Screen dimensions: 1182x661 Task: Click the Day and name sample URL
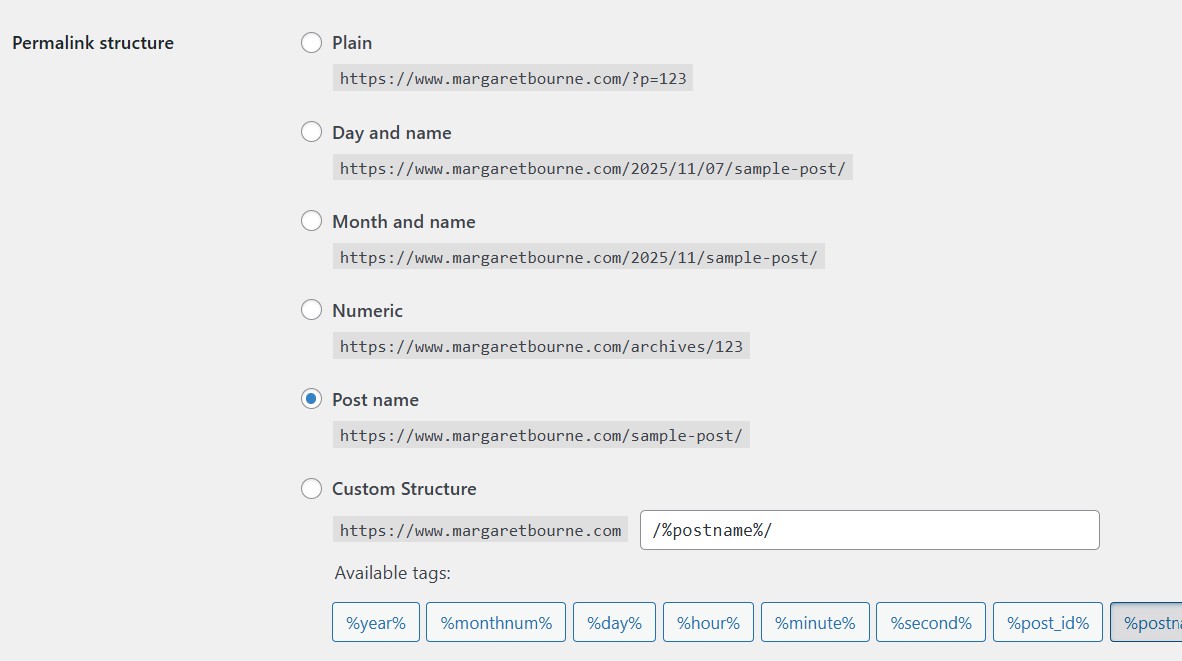coord(592,167)
